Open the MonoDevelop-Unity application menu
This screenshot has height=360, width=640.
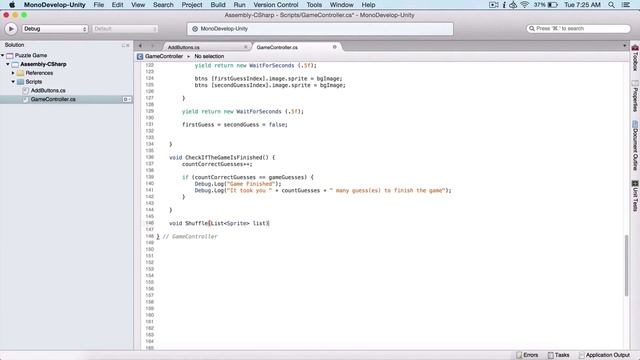(54, 5)
